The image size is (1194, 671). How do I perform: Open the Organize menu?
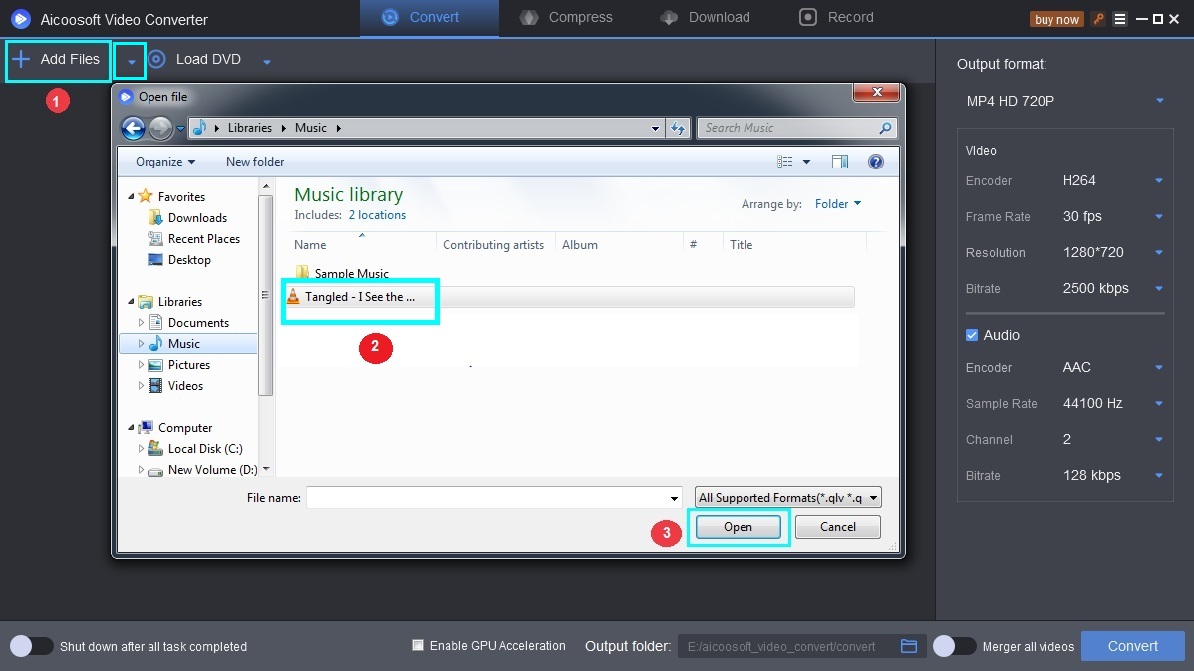(x=165, y=161)
